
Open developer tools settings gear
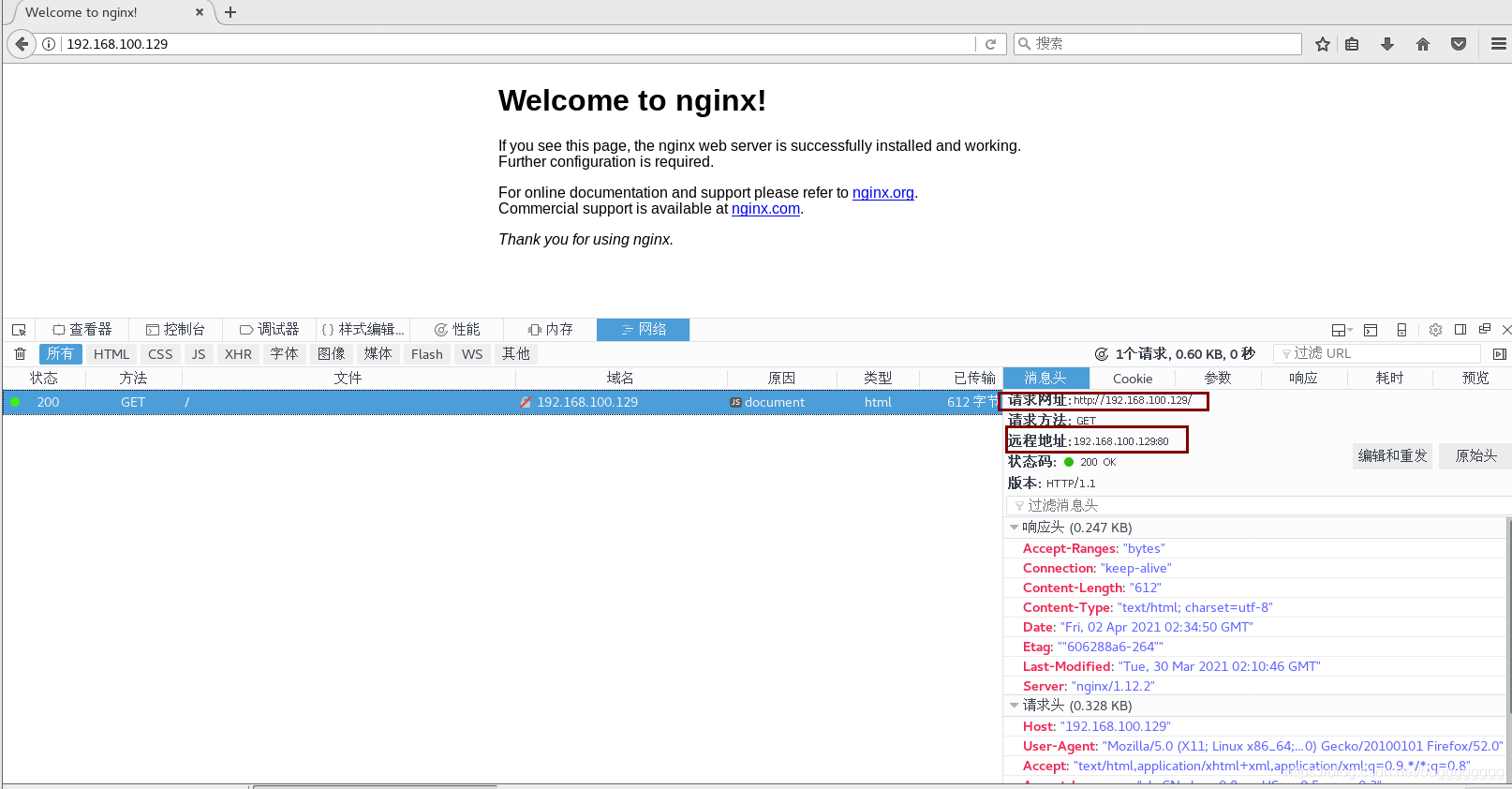coord(1435,330)
